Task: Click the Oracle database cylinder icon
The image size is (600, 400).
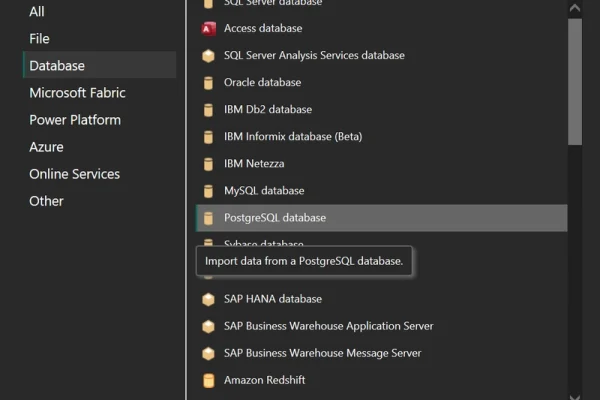Action: click(208, 83)
